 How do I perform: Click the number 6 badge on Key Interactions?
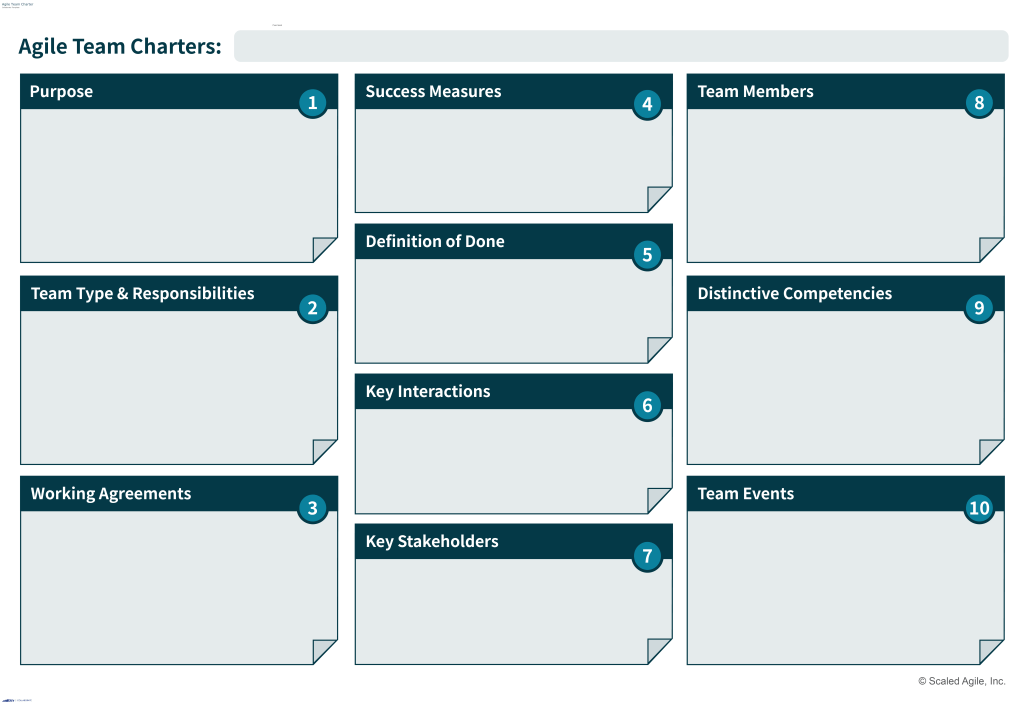(x=647, y=405)
